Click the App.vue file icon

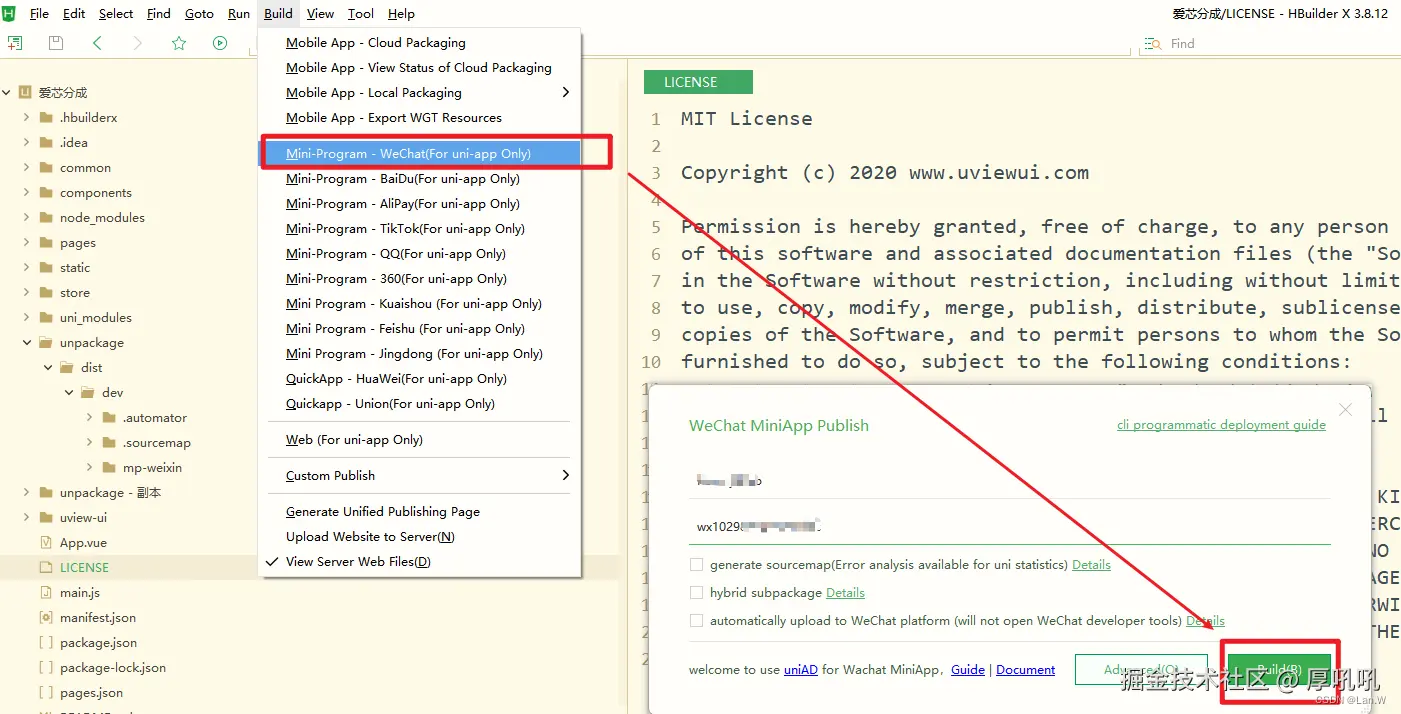click(x=46, y=542)
